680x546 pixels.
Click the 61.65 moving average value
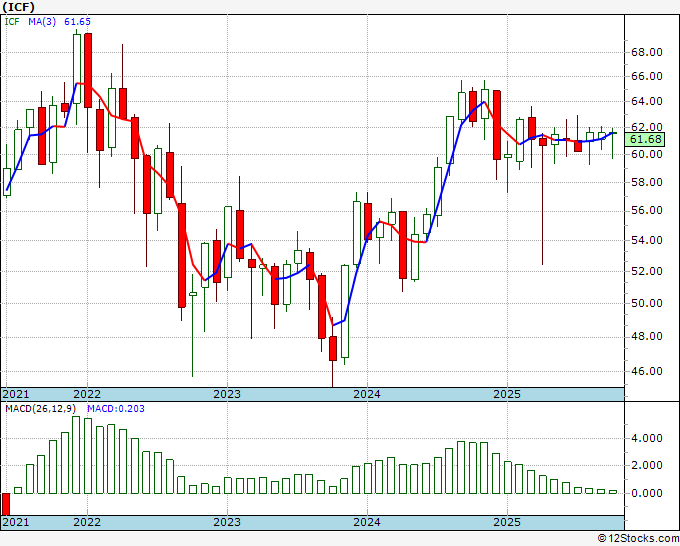pos(77,22)
